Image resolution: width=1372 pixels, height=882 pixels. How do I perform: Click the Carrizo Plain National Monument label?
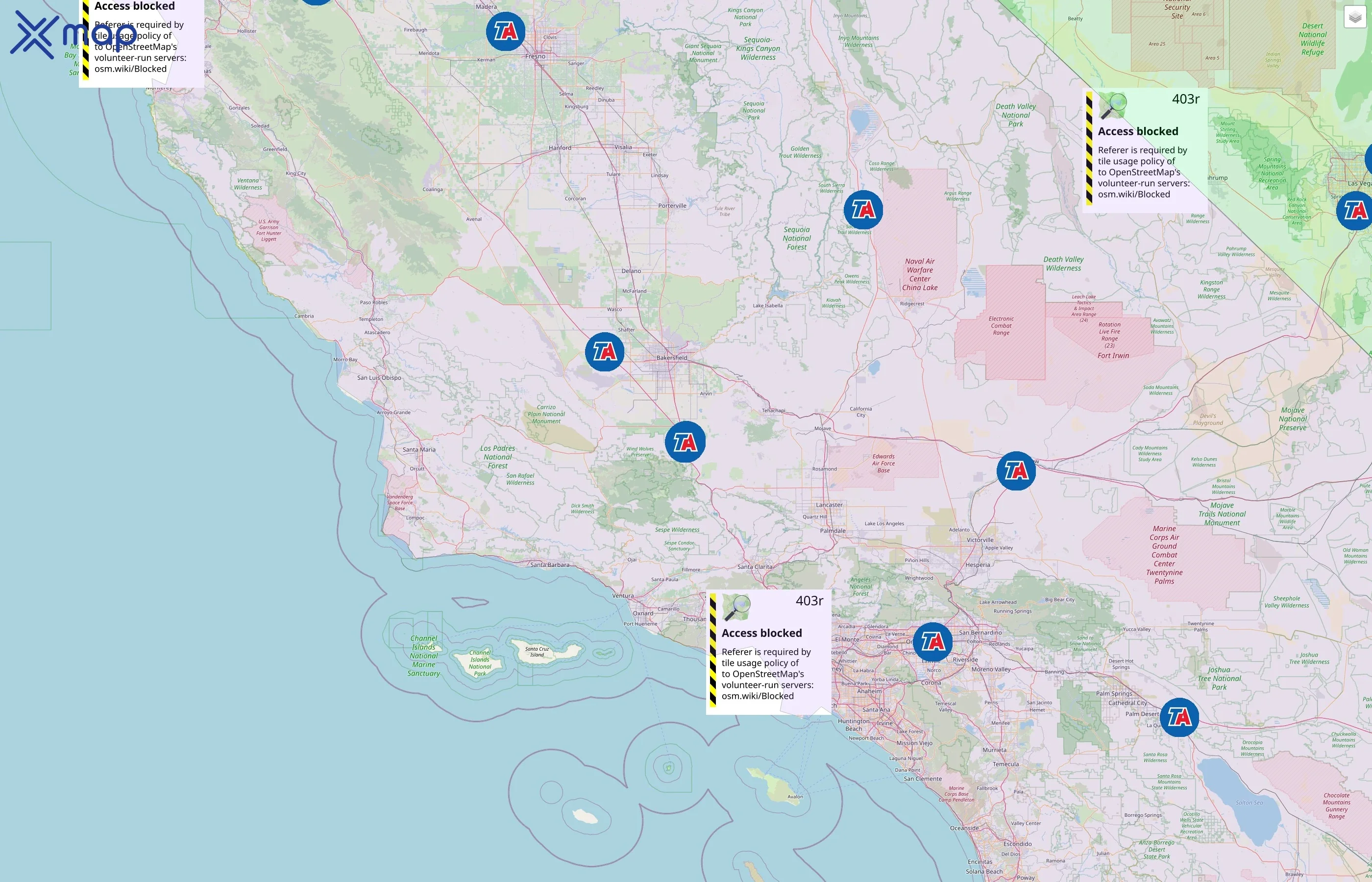pyautogui.click(x=546, y=414)
